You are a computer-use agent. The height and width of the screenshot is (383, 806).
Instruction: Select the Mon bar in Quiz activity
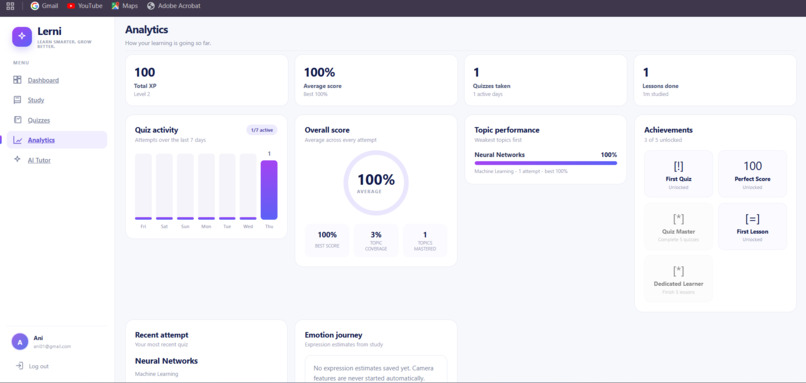[206, 187]
